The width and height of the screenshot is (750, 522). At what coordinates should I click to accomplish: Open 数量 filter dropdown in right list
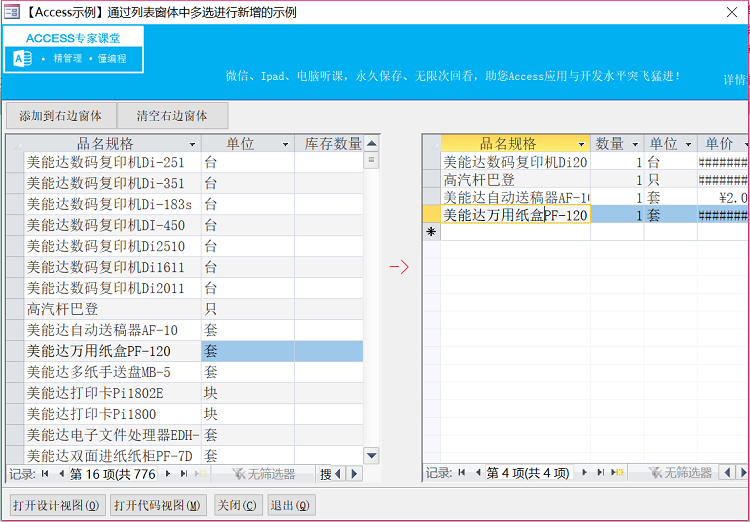635,144
